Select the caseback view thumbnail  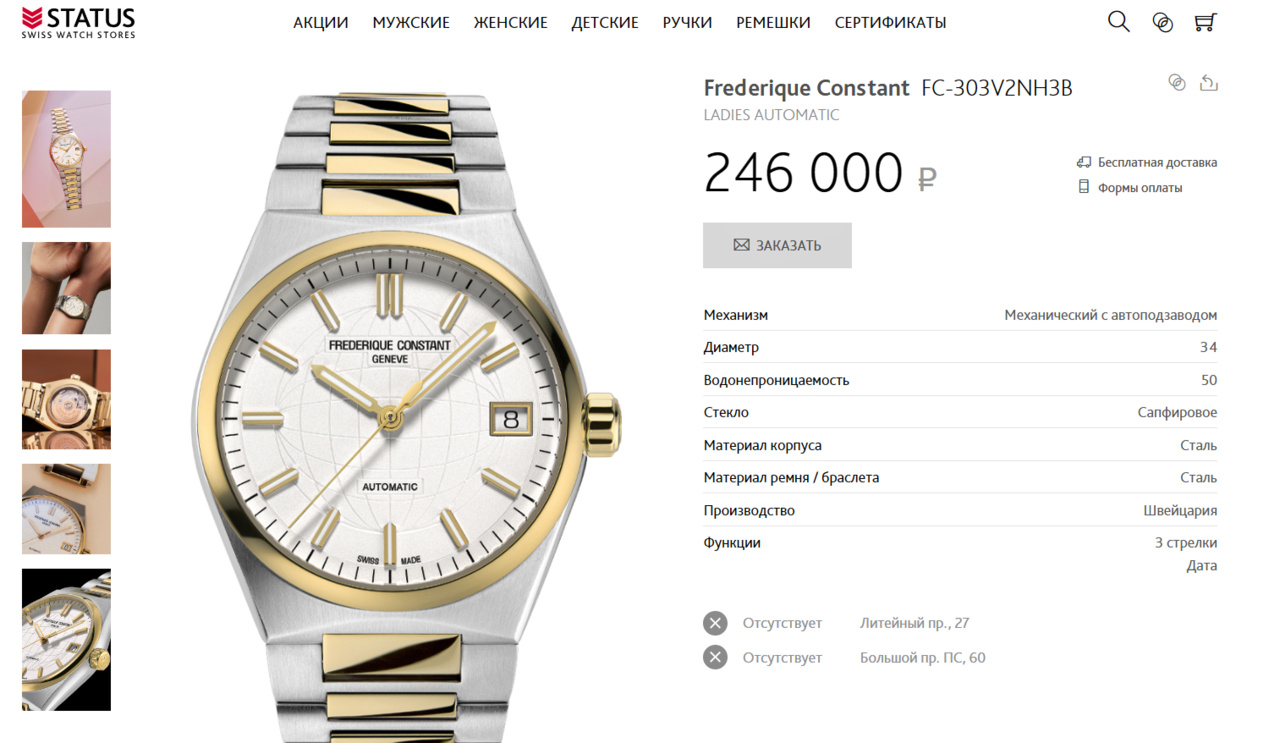pos(66,399)
